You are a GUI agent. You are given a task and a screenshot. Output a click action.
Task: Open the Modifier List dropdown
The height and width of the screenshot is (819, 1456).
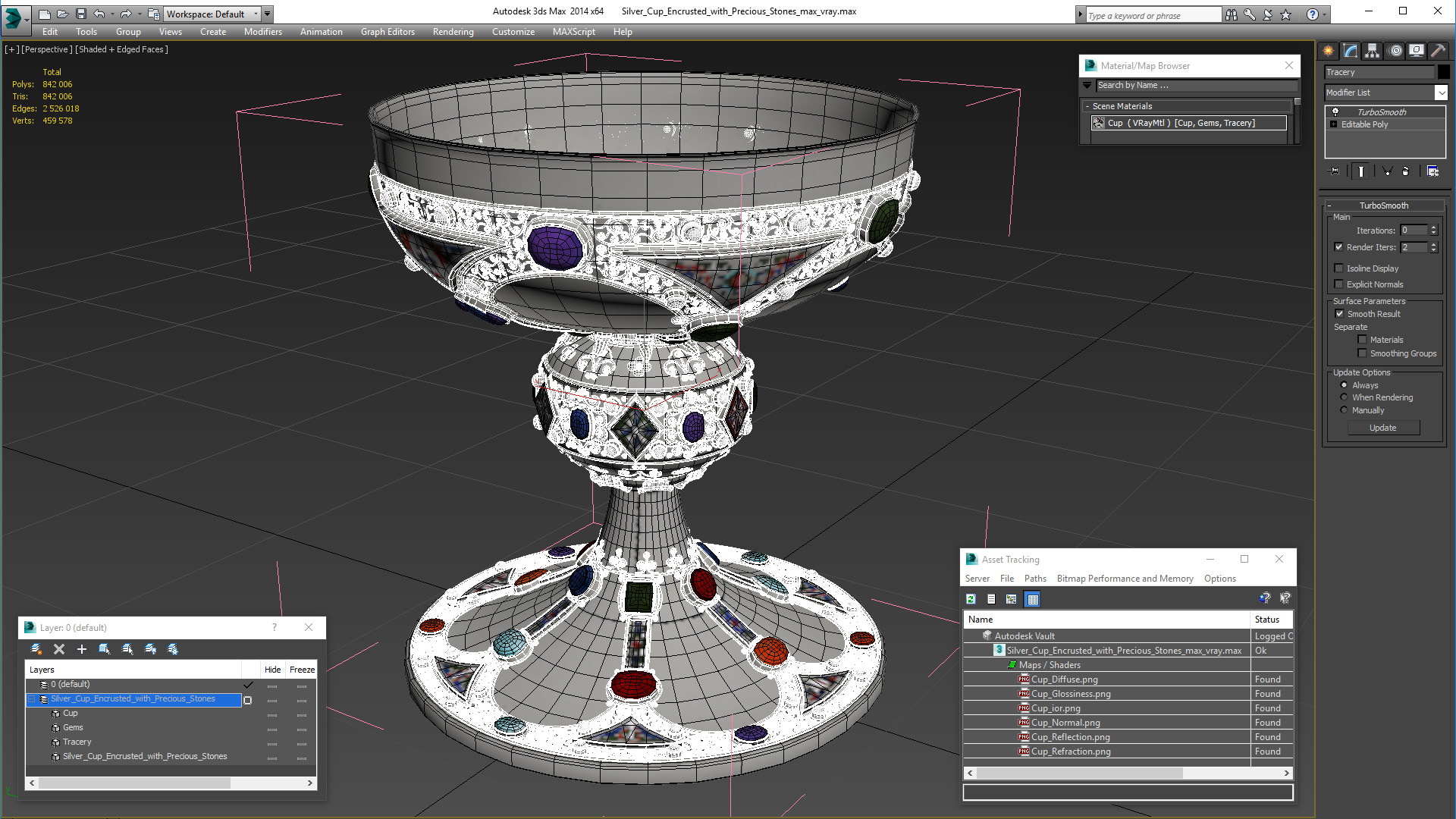[x=1441, y=93]
